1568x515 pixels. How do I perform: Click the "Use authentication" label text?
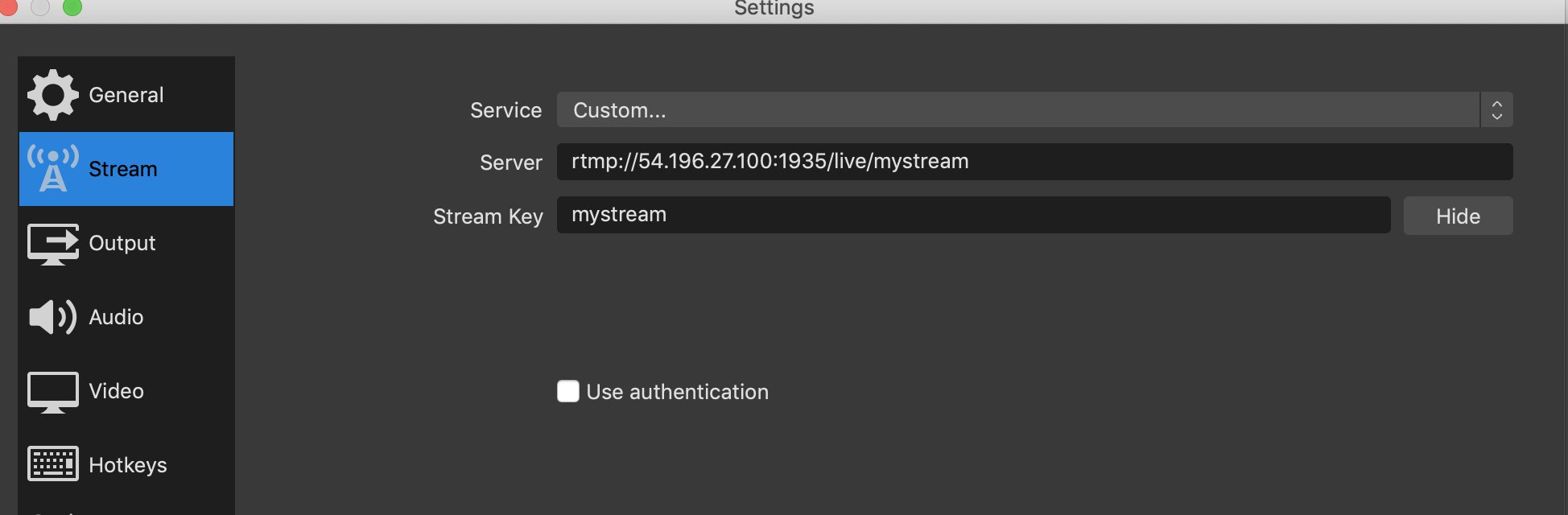(678, 392)
